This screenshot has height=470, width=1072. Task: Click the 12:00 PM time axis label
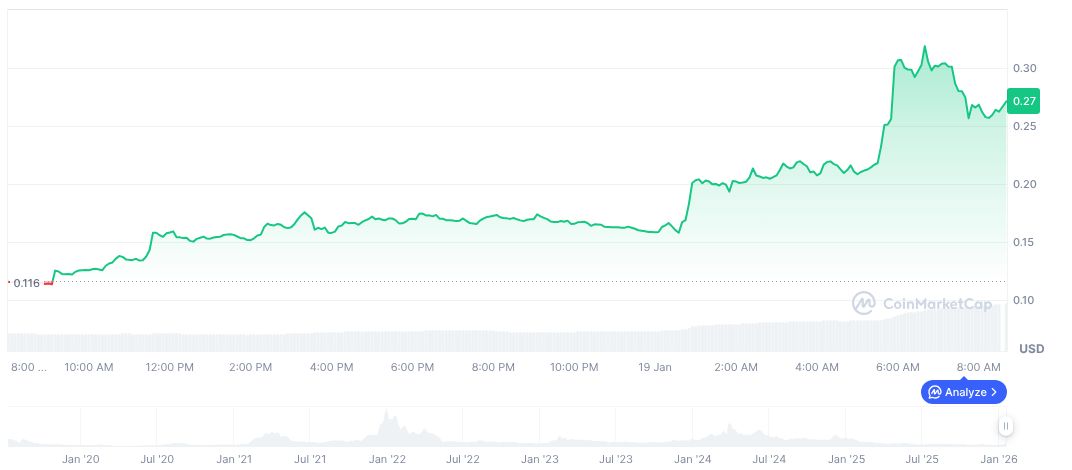coord(169,367)
